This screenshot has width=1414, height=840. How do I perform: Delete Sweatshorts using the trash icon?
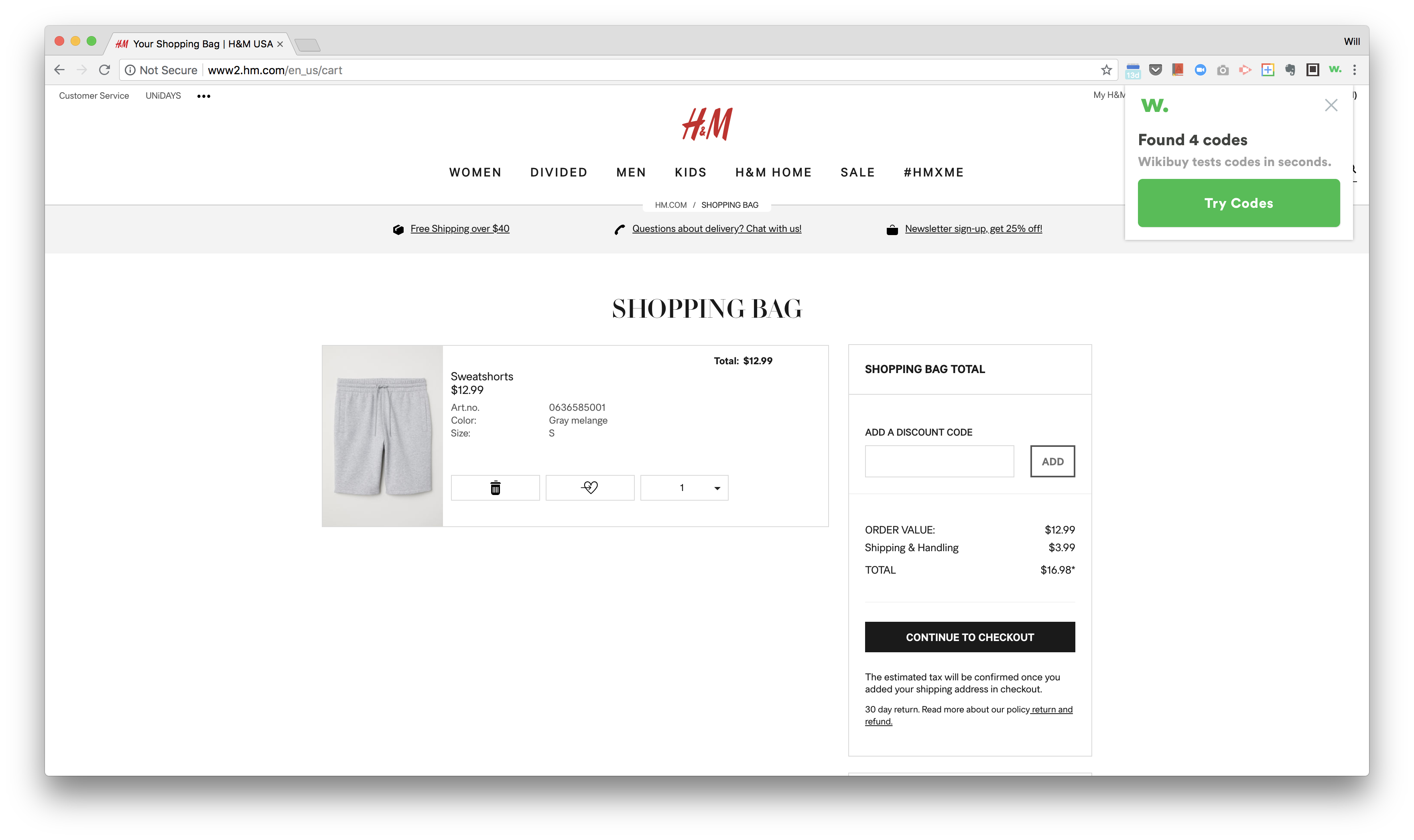point(495,488)
